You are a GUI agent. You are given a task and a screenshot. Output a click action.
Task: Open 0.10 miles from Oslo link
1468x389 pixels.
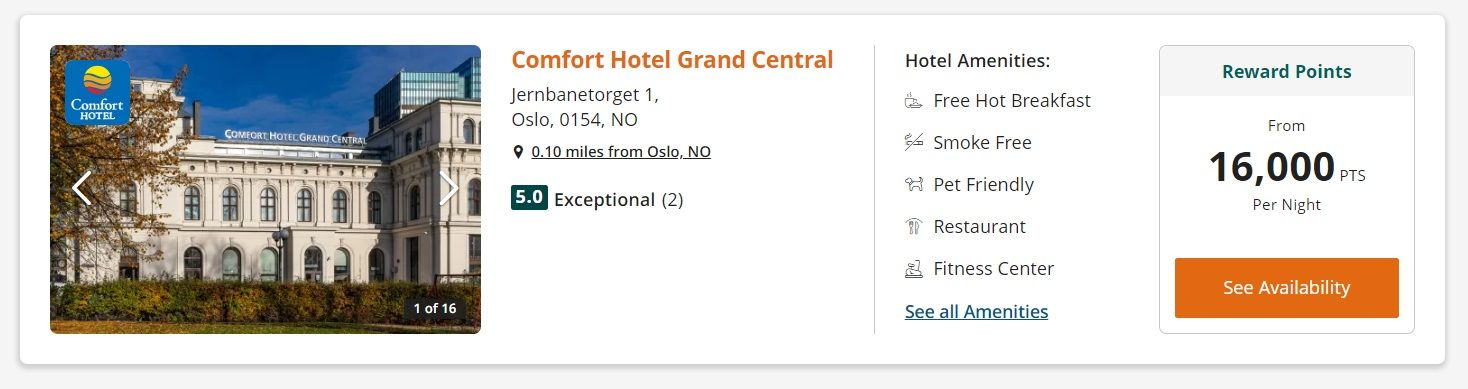tap(621, 152)
